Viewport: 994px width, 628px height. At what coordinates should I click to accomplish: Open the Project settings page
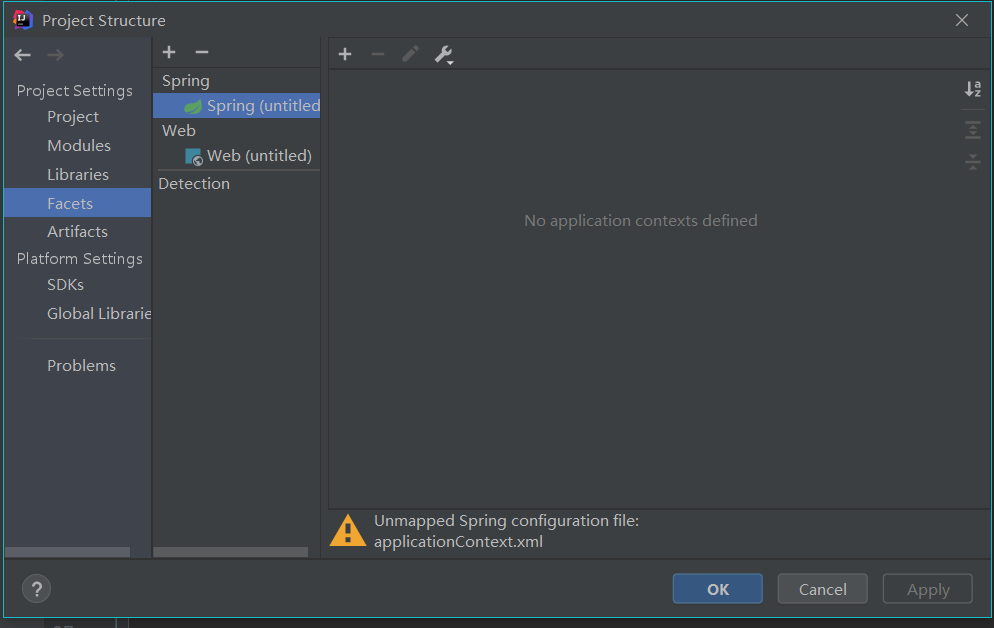73,117
